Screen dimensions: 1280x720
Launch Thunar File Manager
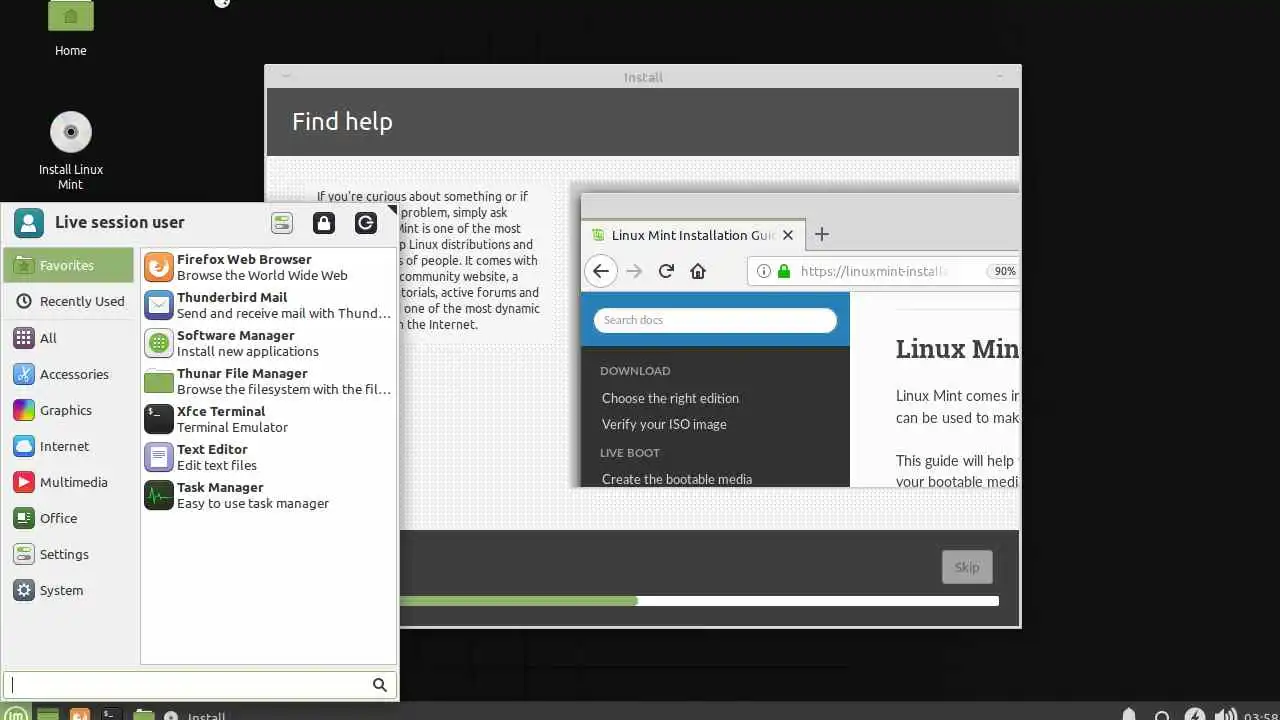[x=268, y=381]
